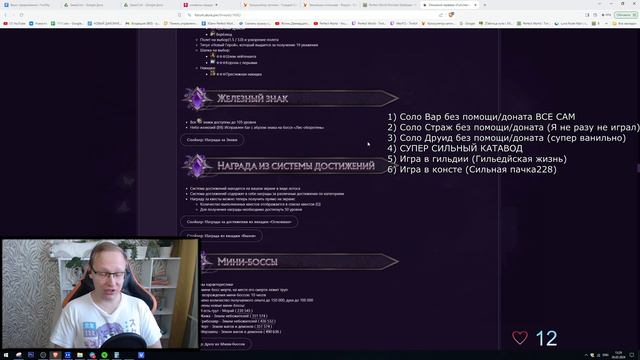Switch to the Perfect World browser tab
This screenshot has height=360, width=640.
point(389,5)
